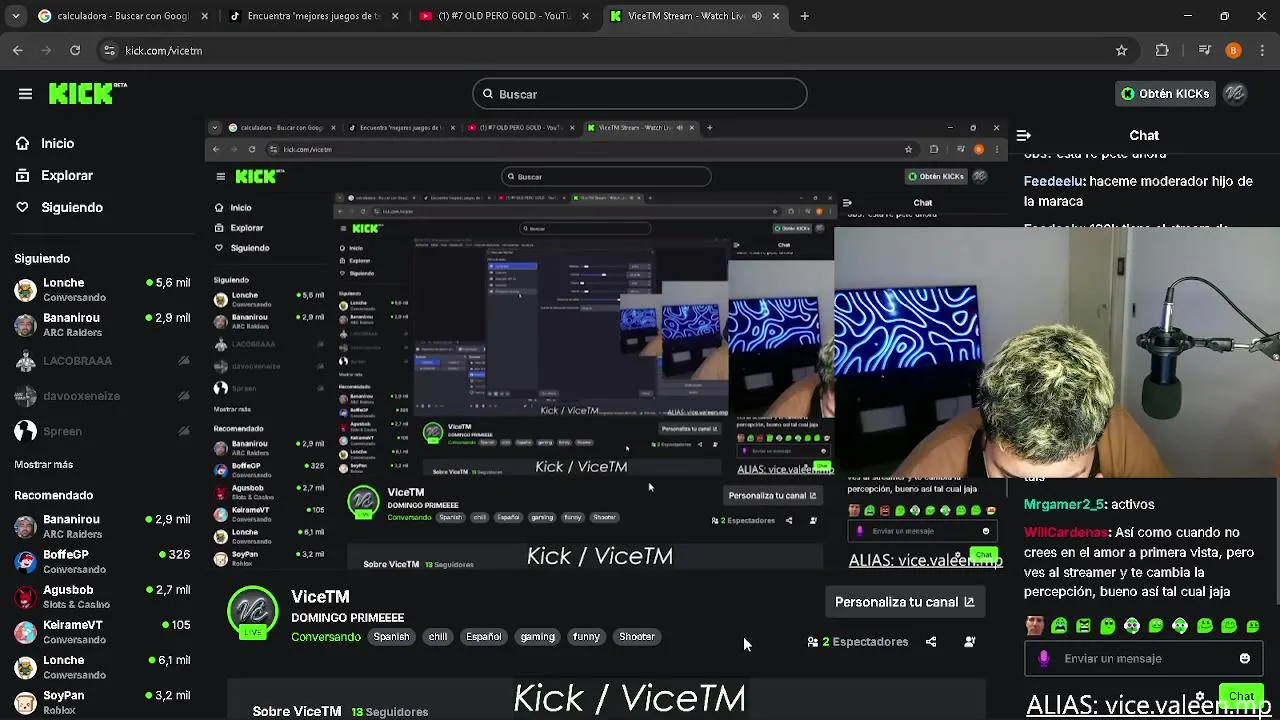
Task: Click Feedeelu's username in chat
Action: (x=1054, y=182)
